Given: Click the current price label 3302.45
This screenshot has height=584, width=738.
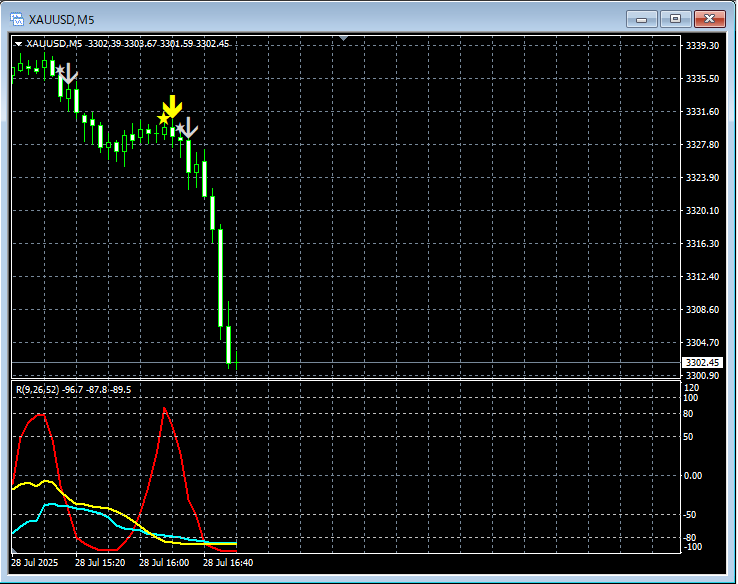Looking at the screenshot, I should pos(702,362).
